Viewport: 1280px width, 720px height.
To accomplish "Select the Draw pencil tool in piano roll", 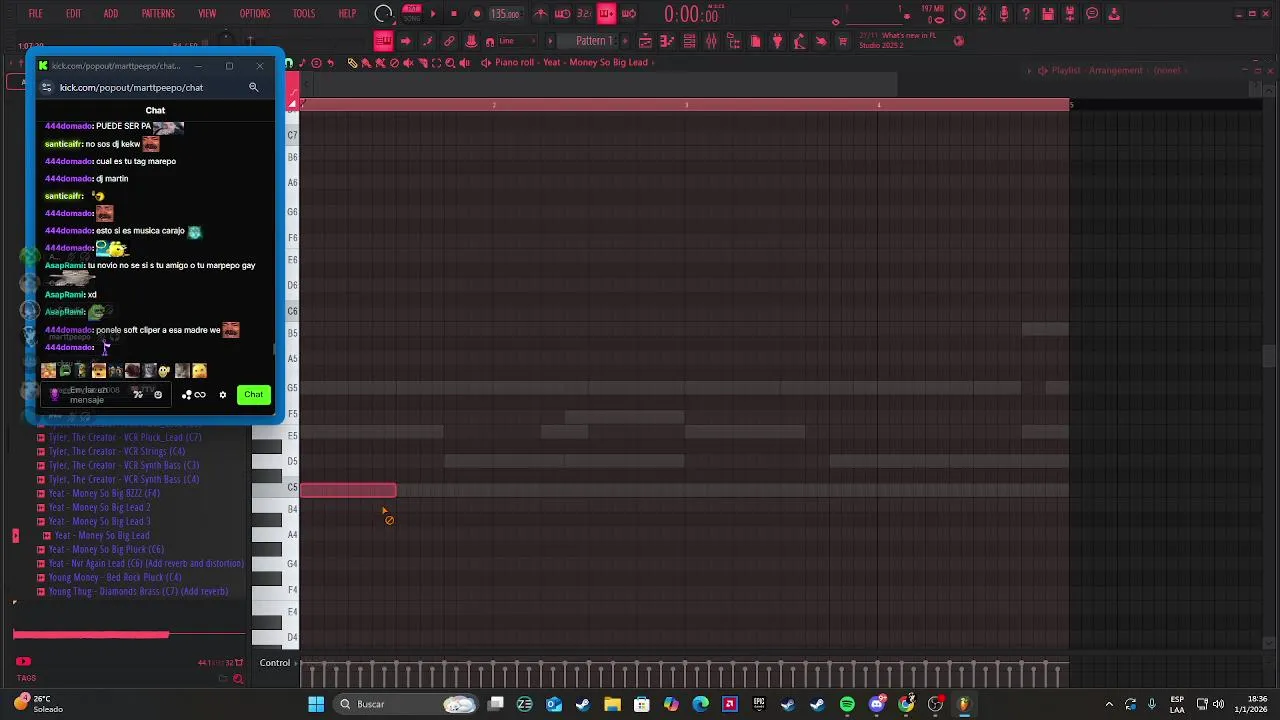I will [x=352, y=63].
